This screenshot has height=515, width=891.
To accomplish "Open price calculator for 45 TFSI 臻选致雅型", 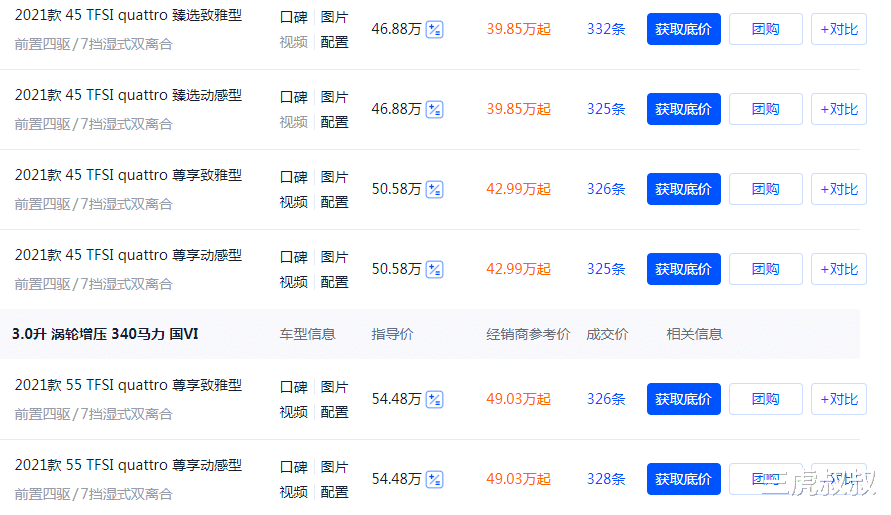I will (435, 29).
